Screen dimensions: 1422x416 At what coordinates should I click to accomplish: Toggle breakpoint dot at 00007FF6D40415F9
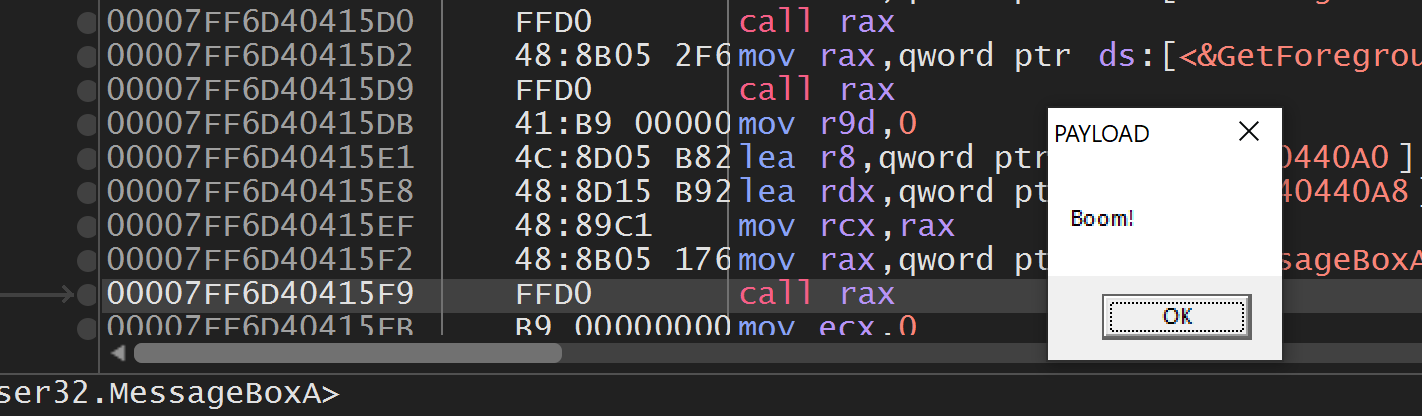coord(88,293)
